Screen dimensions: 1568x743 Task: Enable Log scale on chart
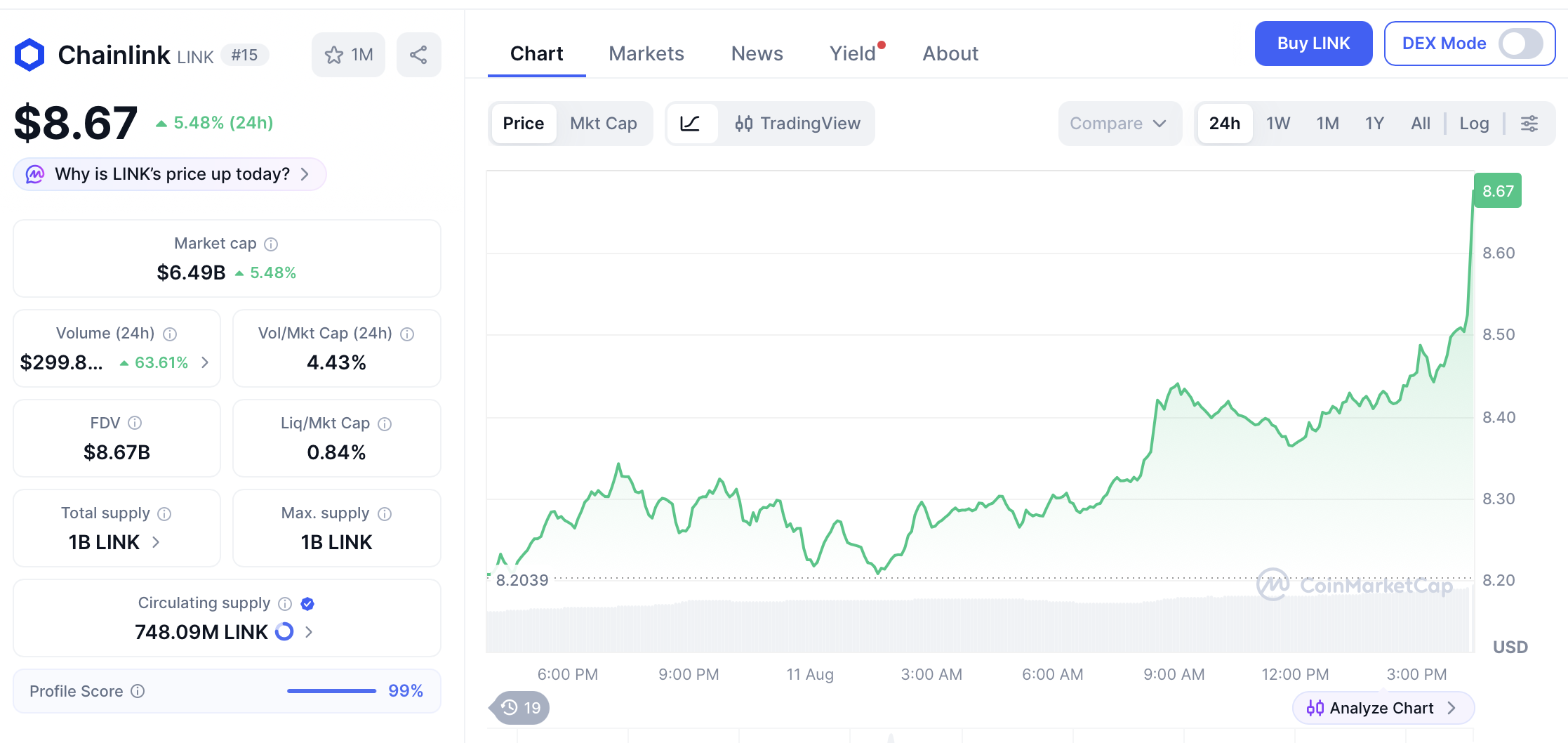point(1474,124)
